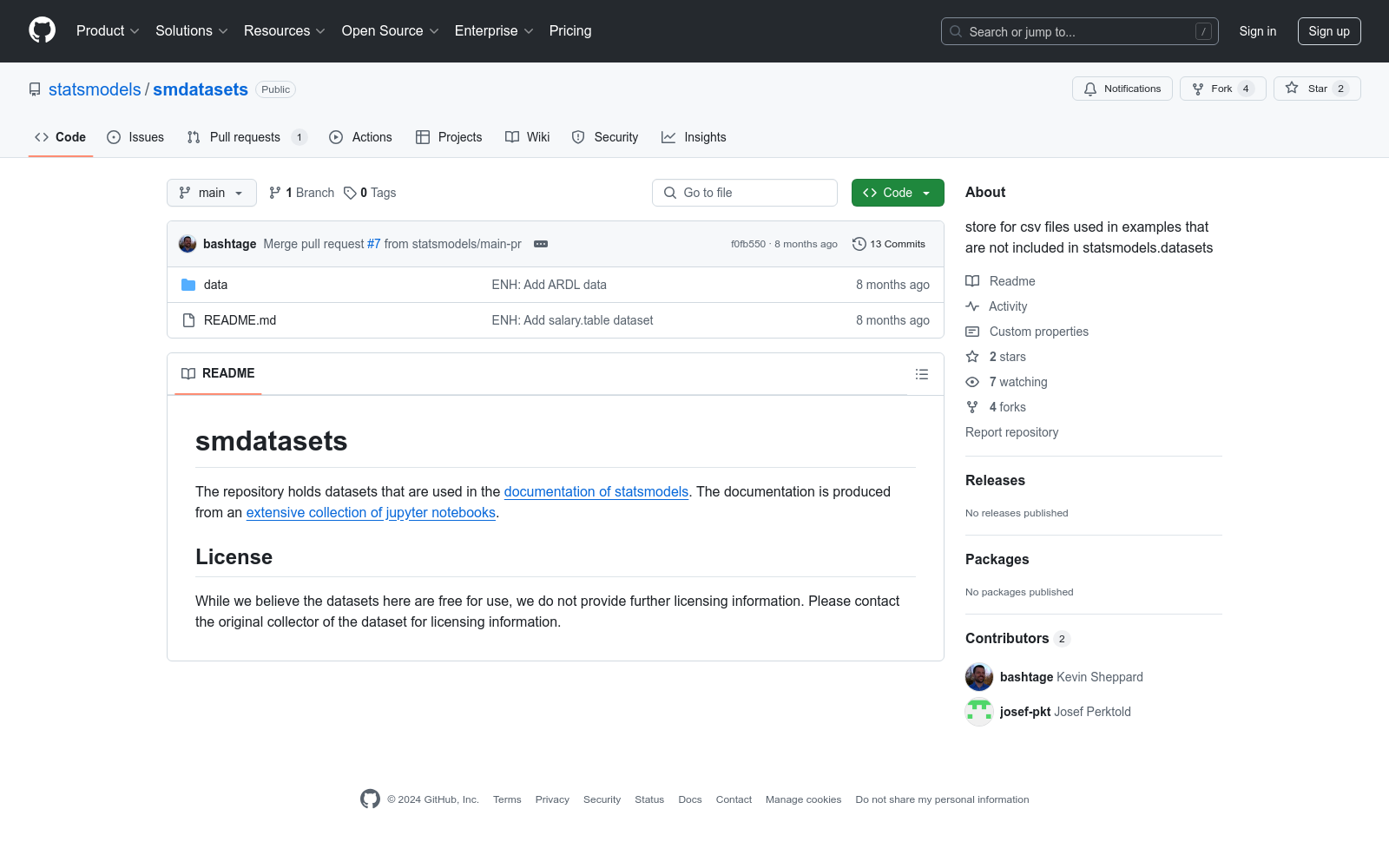Focus the Search or jump to field
Image resolution: width=1389 pixels, height=868 pixels.
(1079, 31)
